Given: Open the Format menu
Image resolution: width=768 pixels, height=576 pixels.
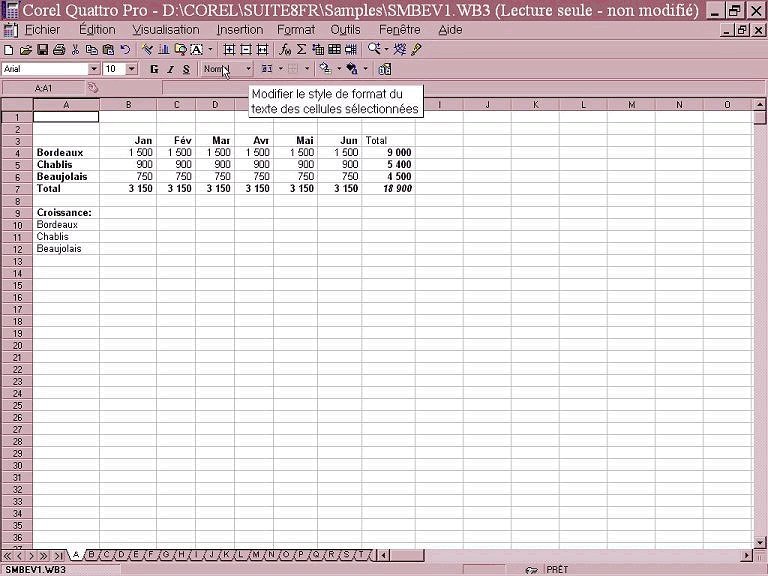Looking at the screenshot, I should click(296, 30).
